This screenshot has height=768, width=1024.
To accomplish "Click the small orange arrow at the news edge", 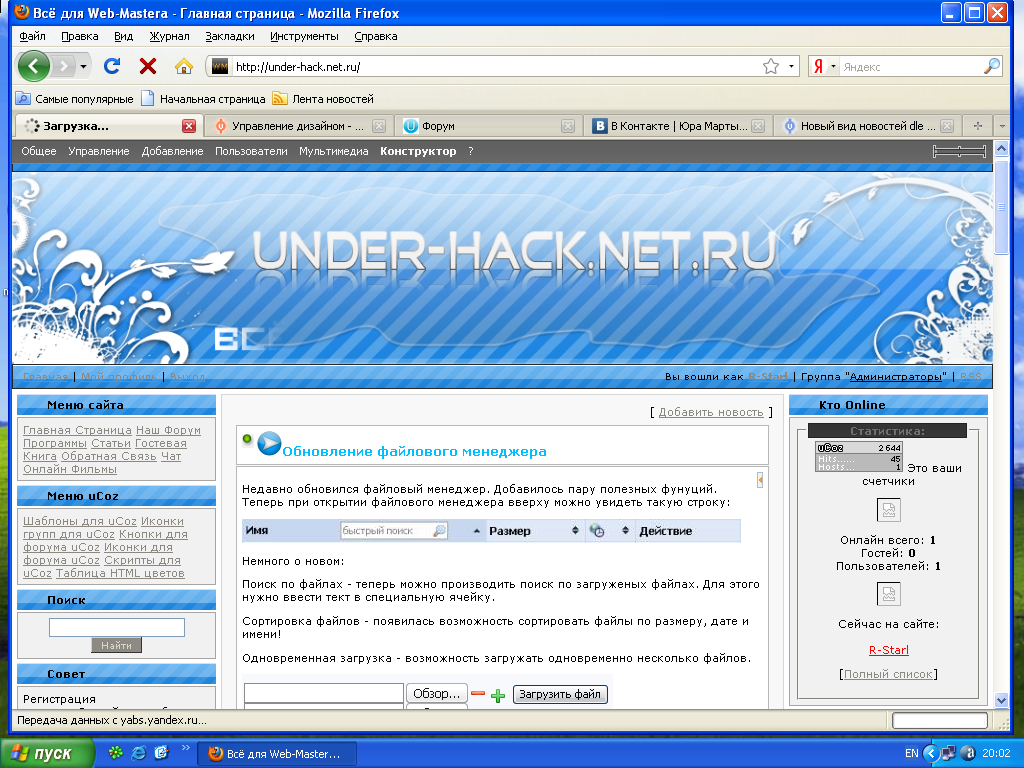I will click(x=760, y=480).
